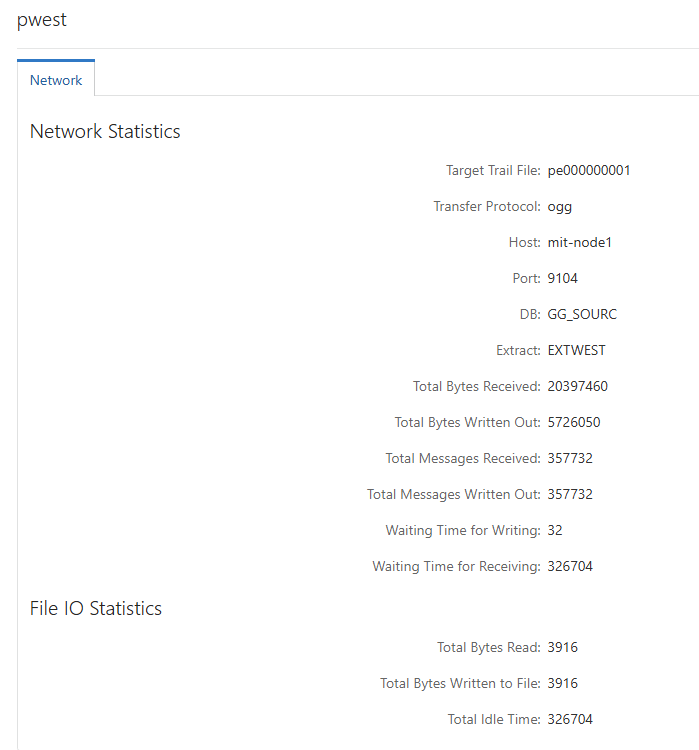This screenshot has width=699, height=750.
Task: Click the Waiting Time for Receiving value
Action: click(x=570, y=566)
